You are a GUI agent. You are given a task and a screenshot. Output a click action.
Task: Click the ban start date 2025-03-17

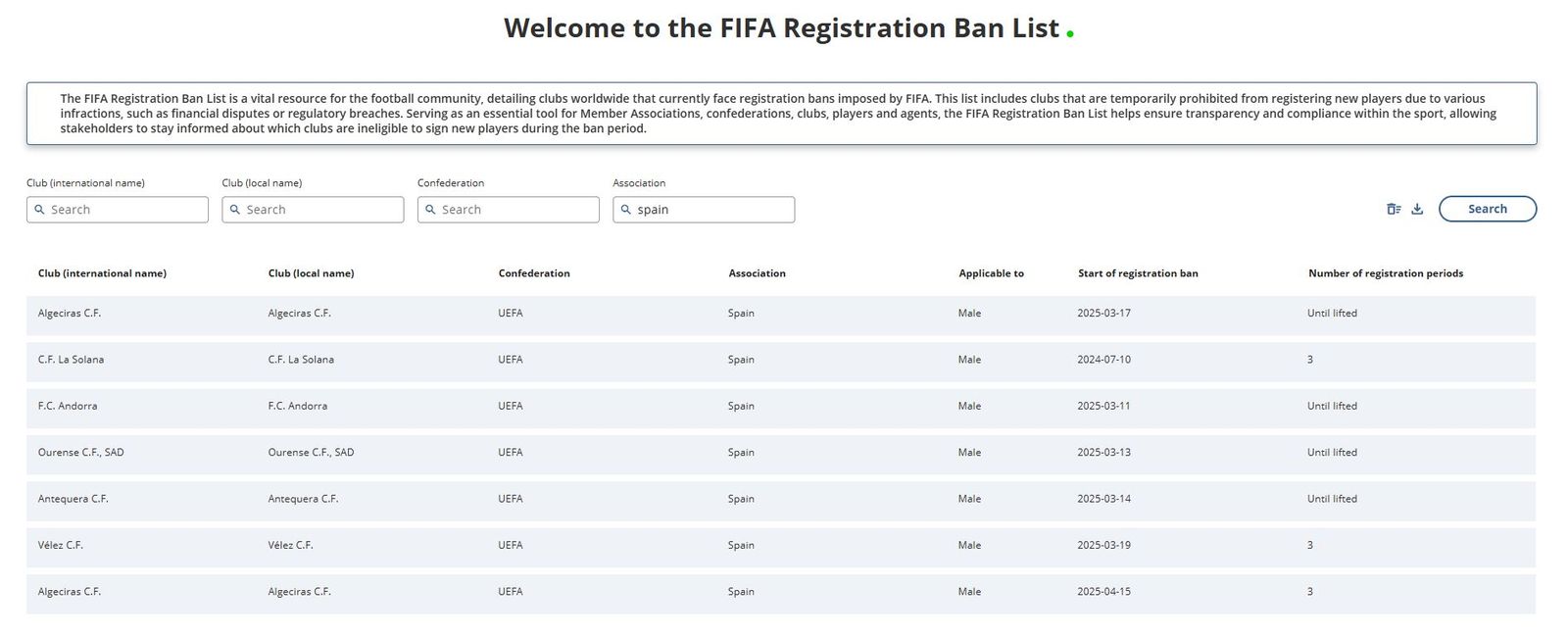(x=1103, y=314)
